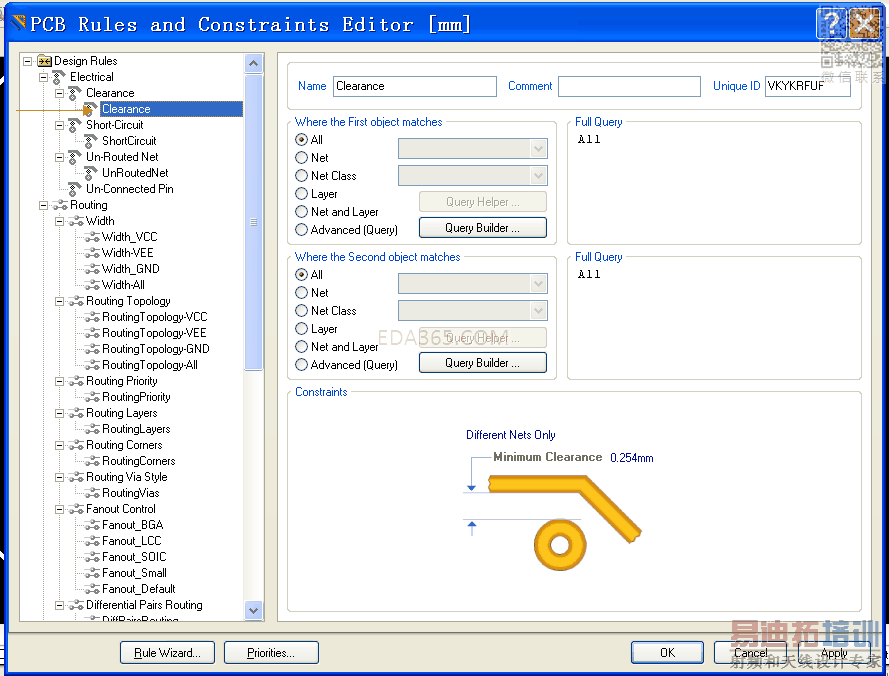The width and height of the screenshot is (889, 676).
Task: Click the RoutingLayers rule icon
Action: coord(92,429)
